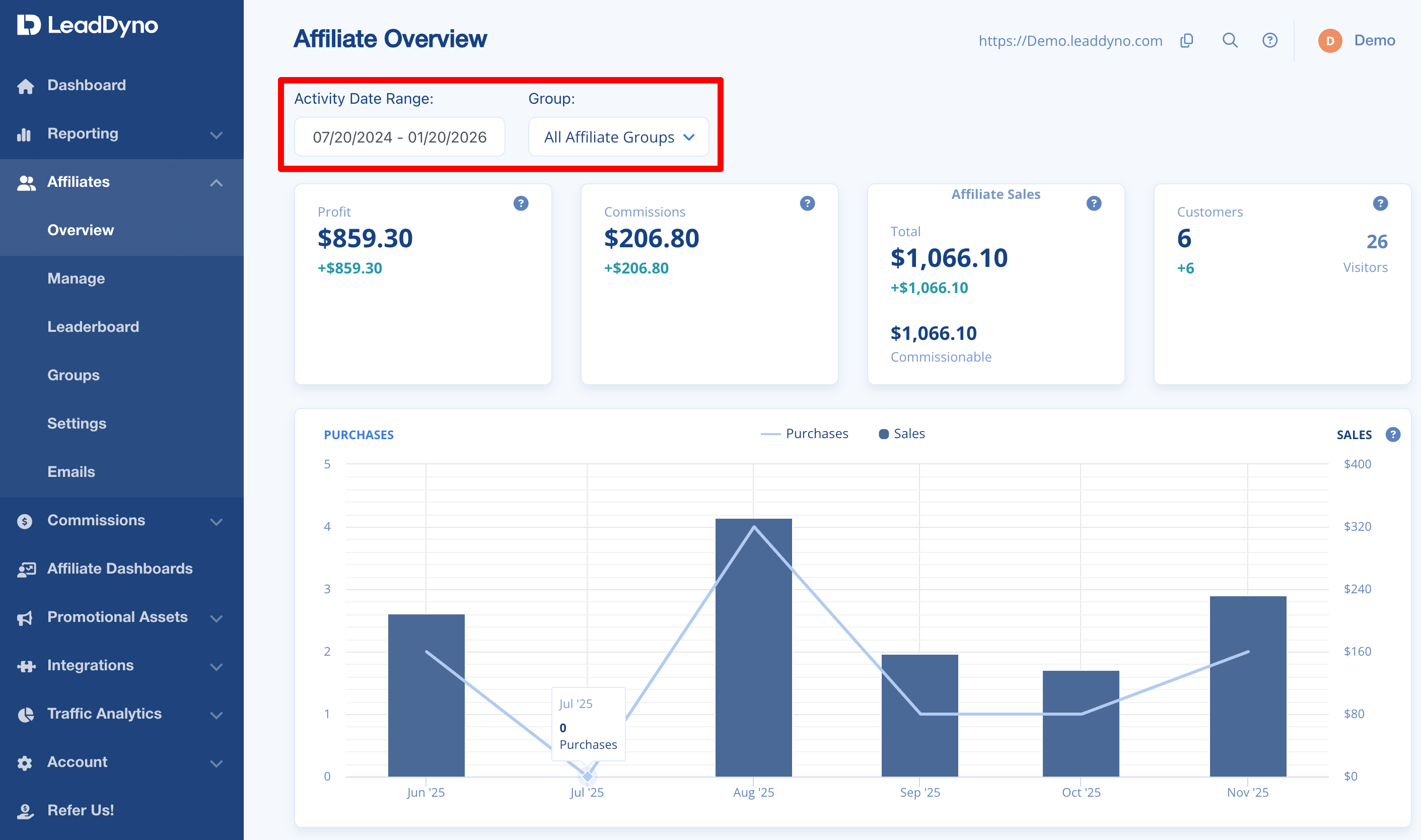This screenshot has width=1421, height=840.
Task: Click the Traffic Analytics pie chart icon
Action: [x=26, y=714]
